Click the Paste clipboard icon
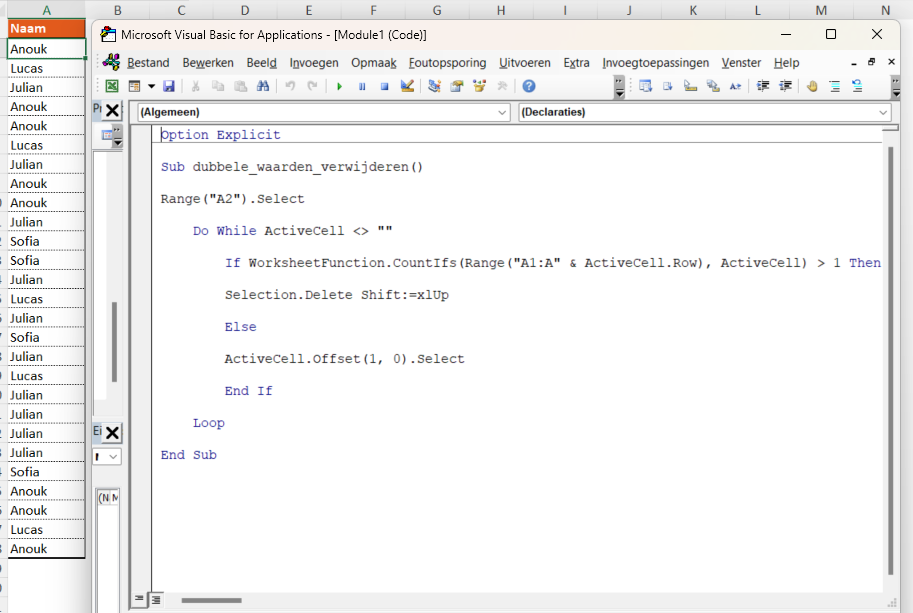The image size is (913, 613). [x=240, y=86]
